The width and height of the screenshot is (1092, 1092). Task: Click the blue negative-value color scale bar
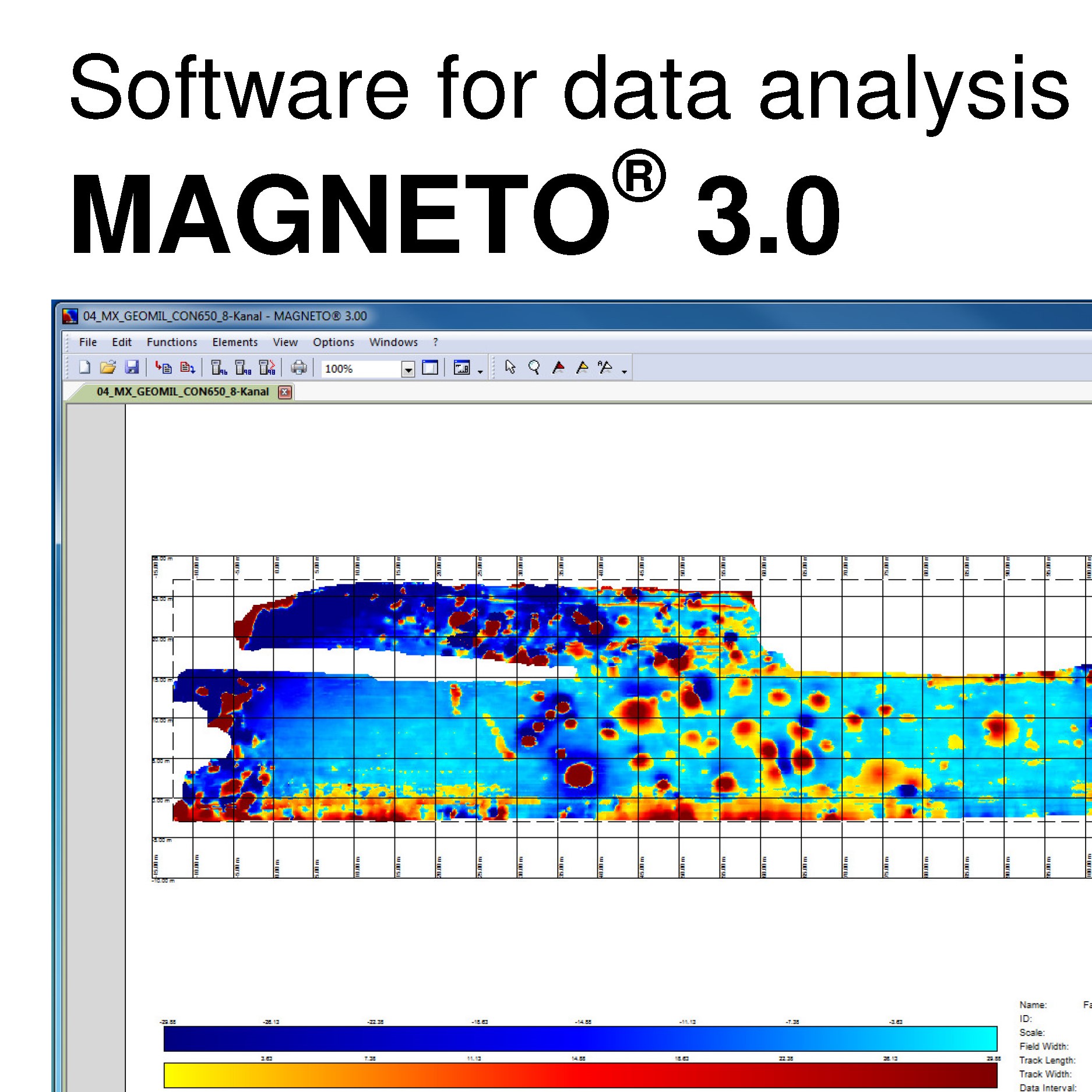(x=580, y=1039)
